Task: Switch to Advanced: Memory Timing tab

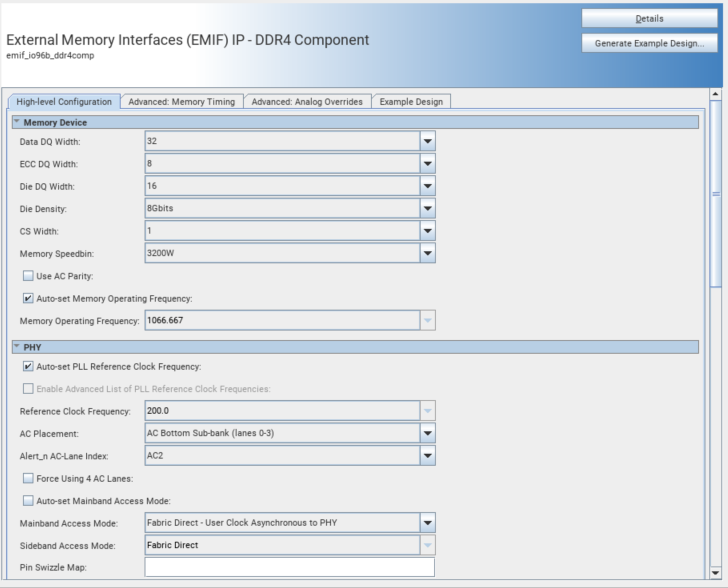Action: point(183,101)
